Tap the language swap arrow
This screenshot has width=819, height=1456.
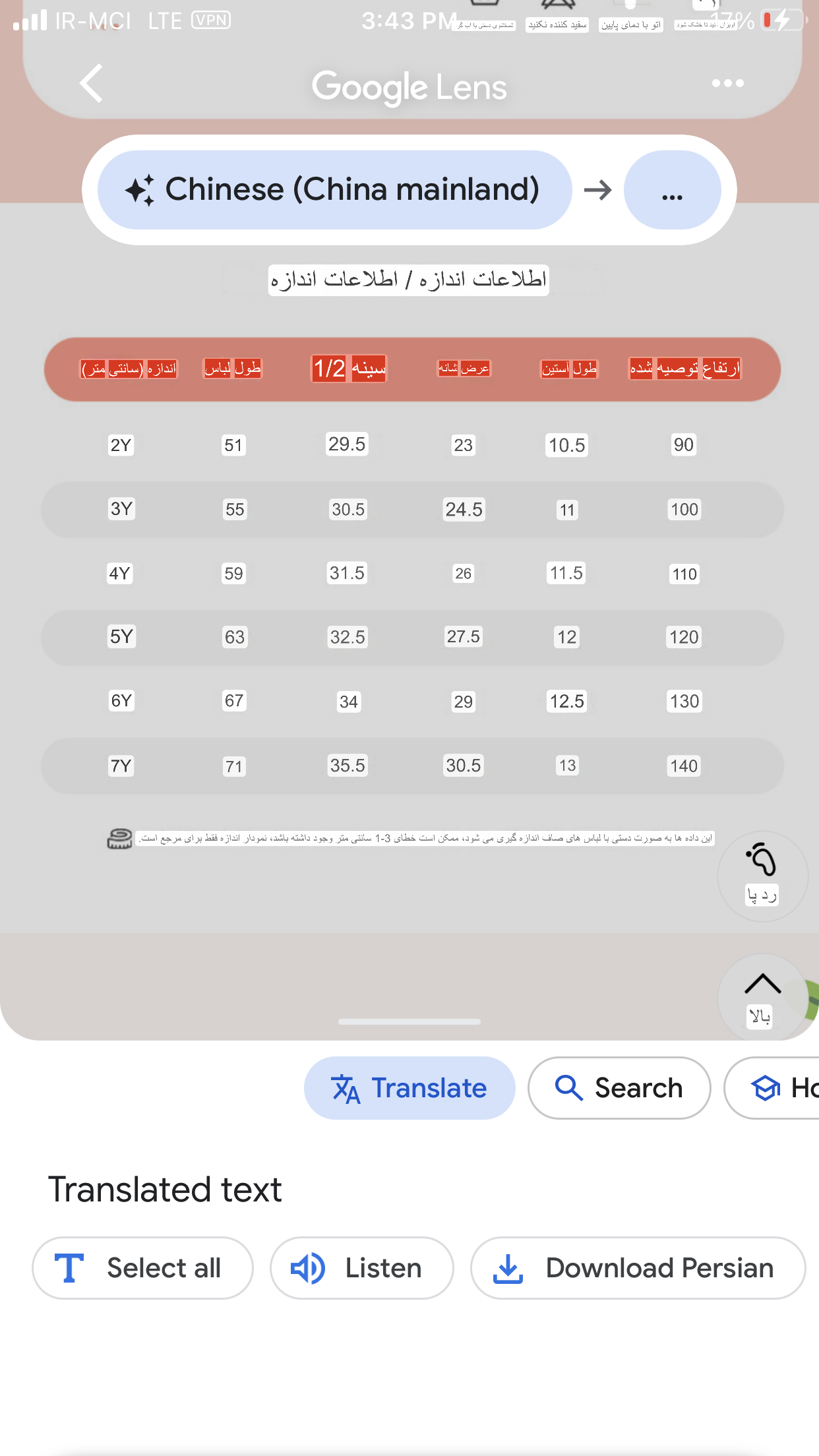tap(597, 191)
